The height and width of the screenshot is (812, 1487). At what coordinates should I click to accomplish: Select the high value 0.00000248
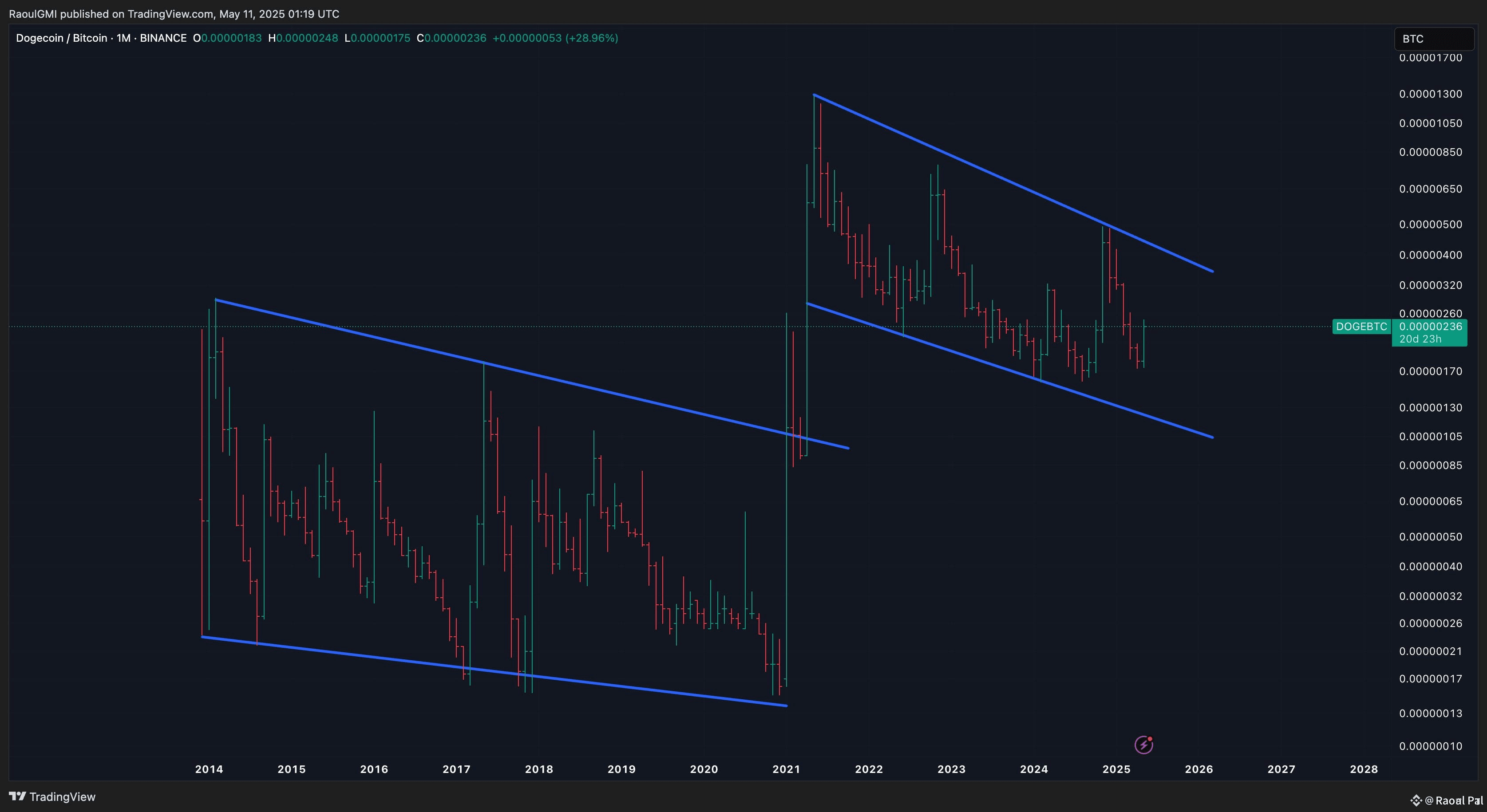(x=307, y=38)
